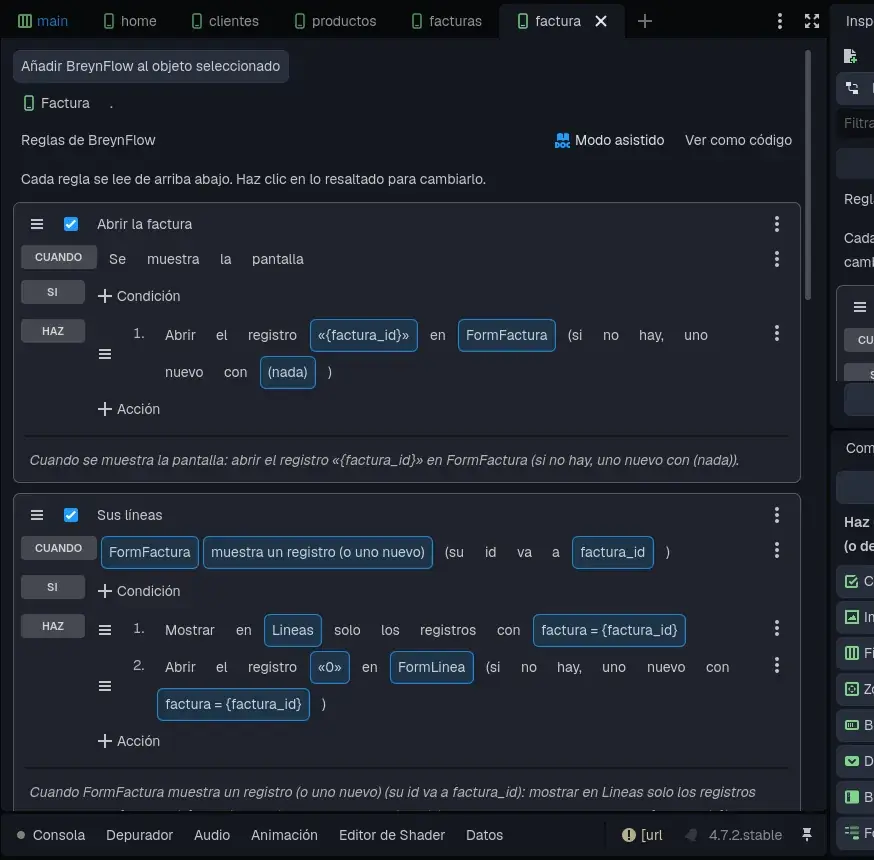The width and height of the screenshot is (874, 860).
Task: Click Ver como código link
Action: pos(738,140)
